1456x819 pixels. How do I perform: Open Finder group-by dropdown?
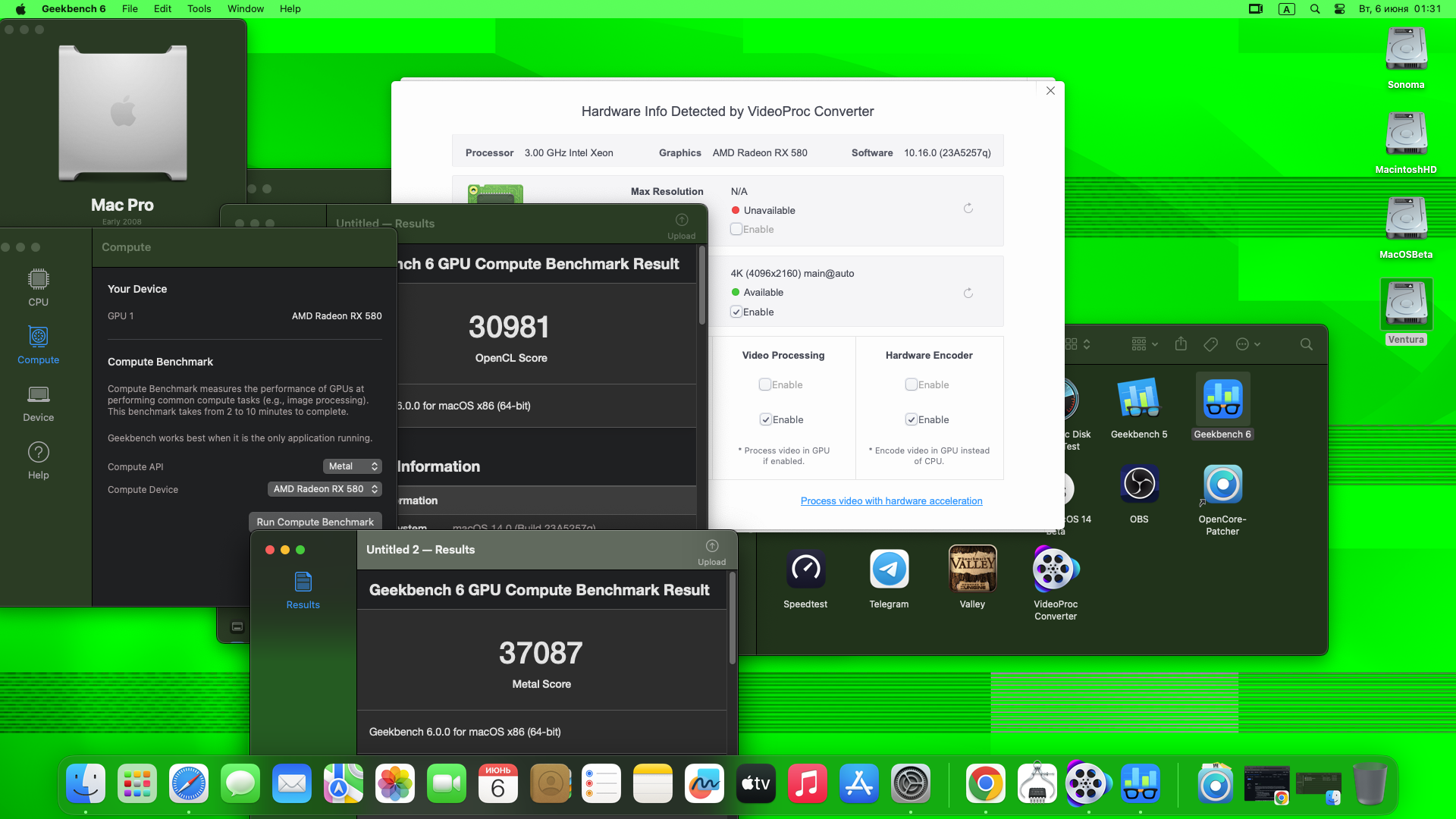(x=1144, y=344)
